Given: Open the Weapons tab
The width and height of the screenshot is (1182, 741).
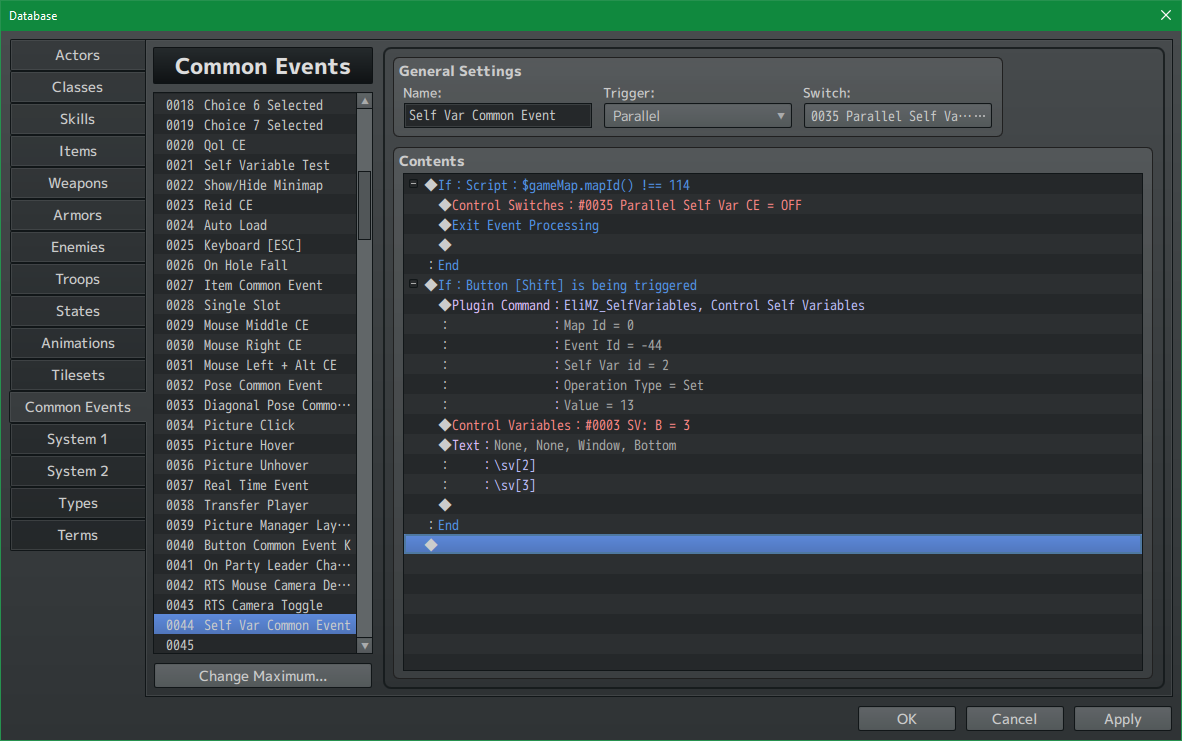Looking at the screenshot, I should pos(78,183).
